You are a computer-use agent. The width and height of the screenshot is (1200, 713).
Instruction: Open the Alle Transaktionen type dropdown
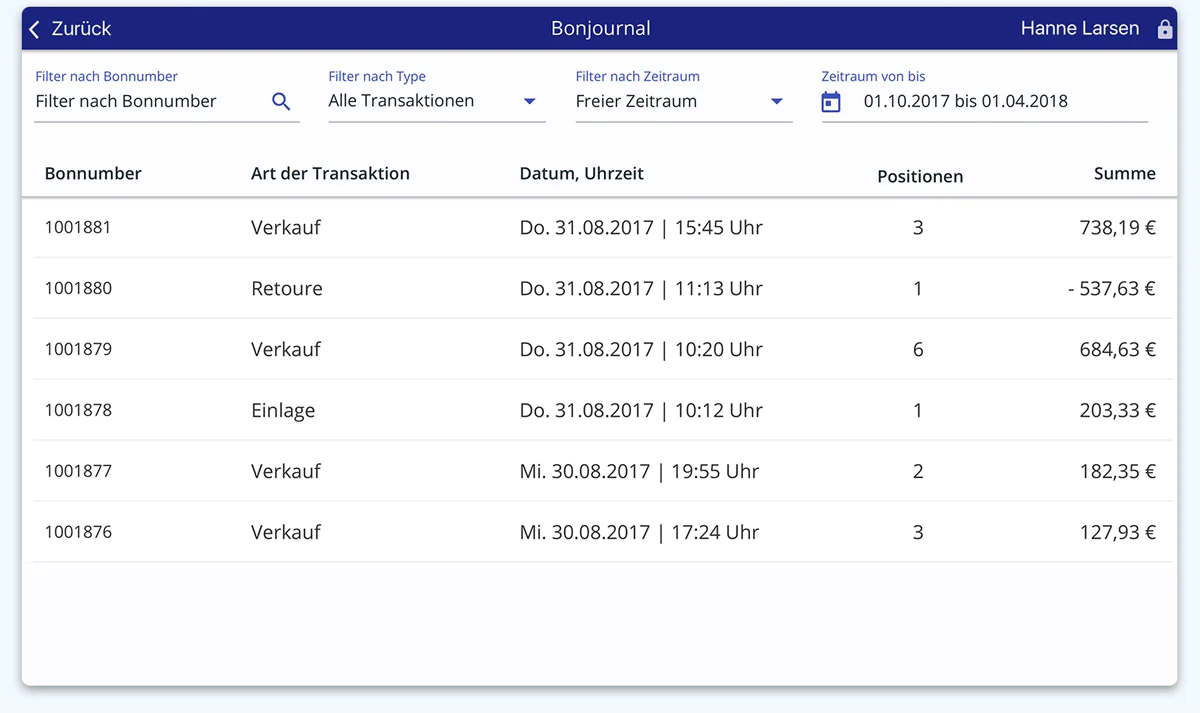coord(437,101)
